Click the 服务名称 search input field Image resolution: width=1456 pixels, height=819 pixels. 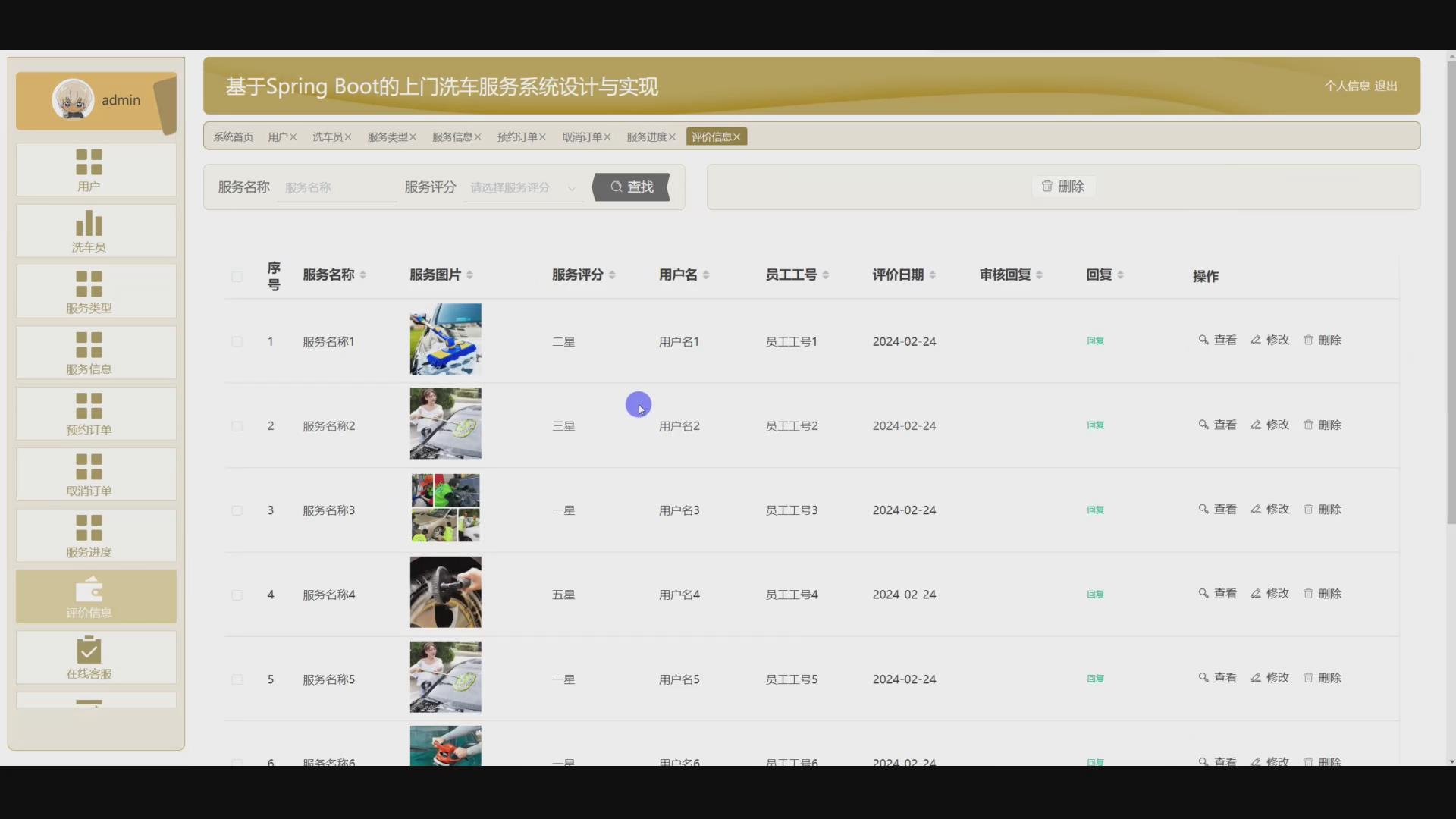(x=337, y=187)
